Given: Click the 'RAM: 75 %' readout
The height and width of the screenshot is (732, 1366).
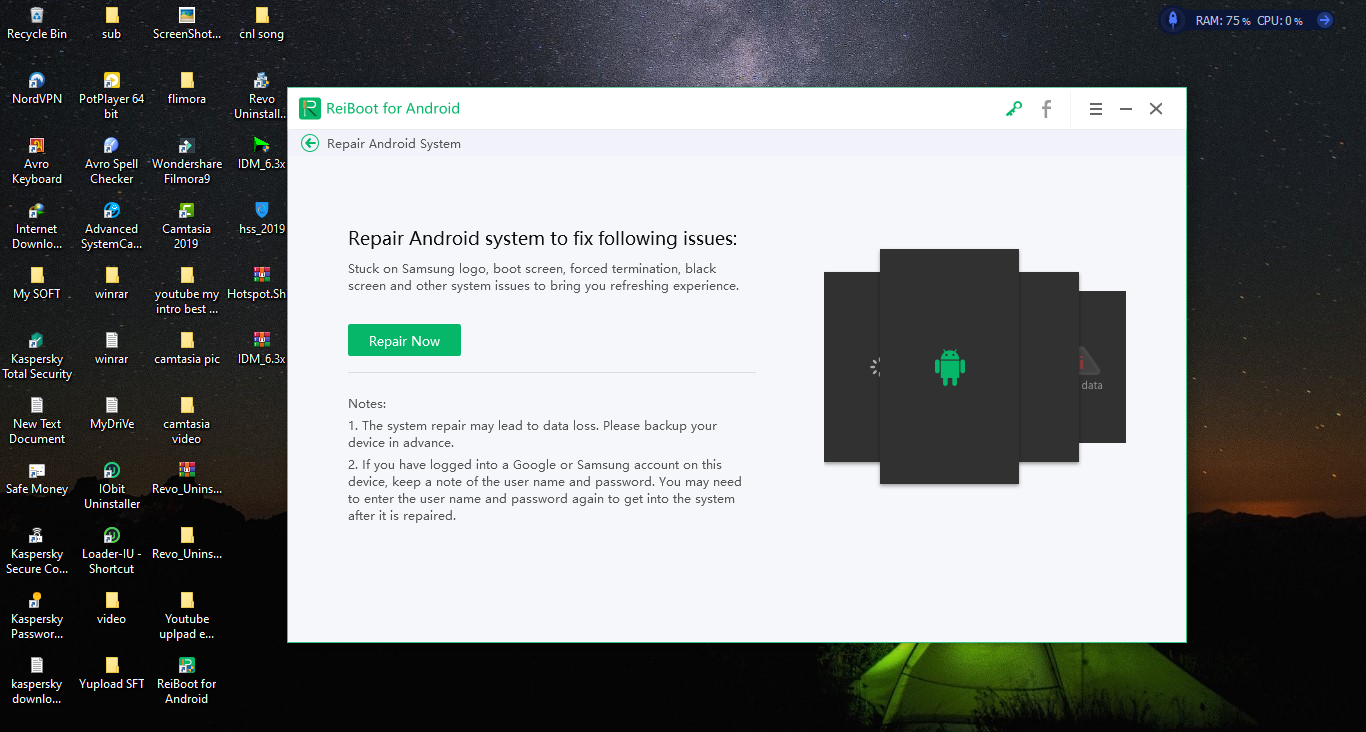Looking at the screenshot, I should [x=1223, y=21].
